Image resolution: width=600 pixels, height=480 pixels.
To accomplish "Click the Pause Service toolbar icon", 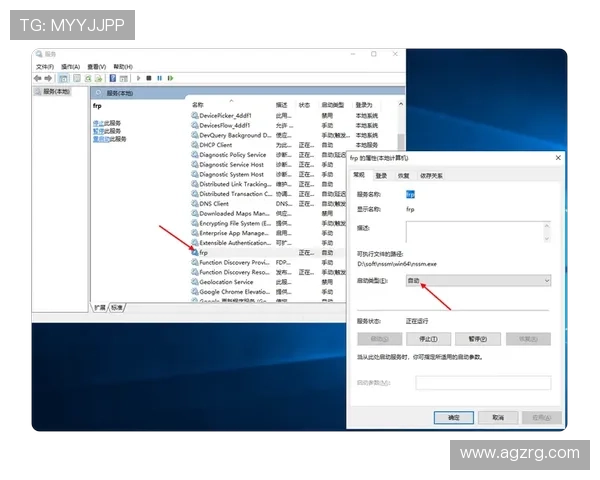I will (158, 78).
